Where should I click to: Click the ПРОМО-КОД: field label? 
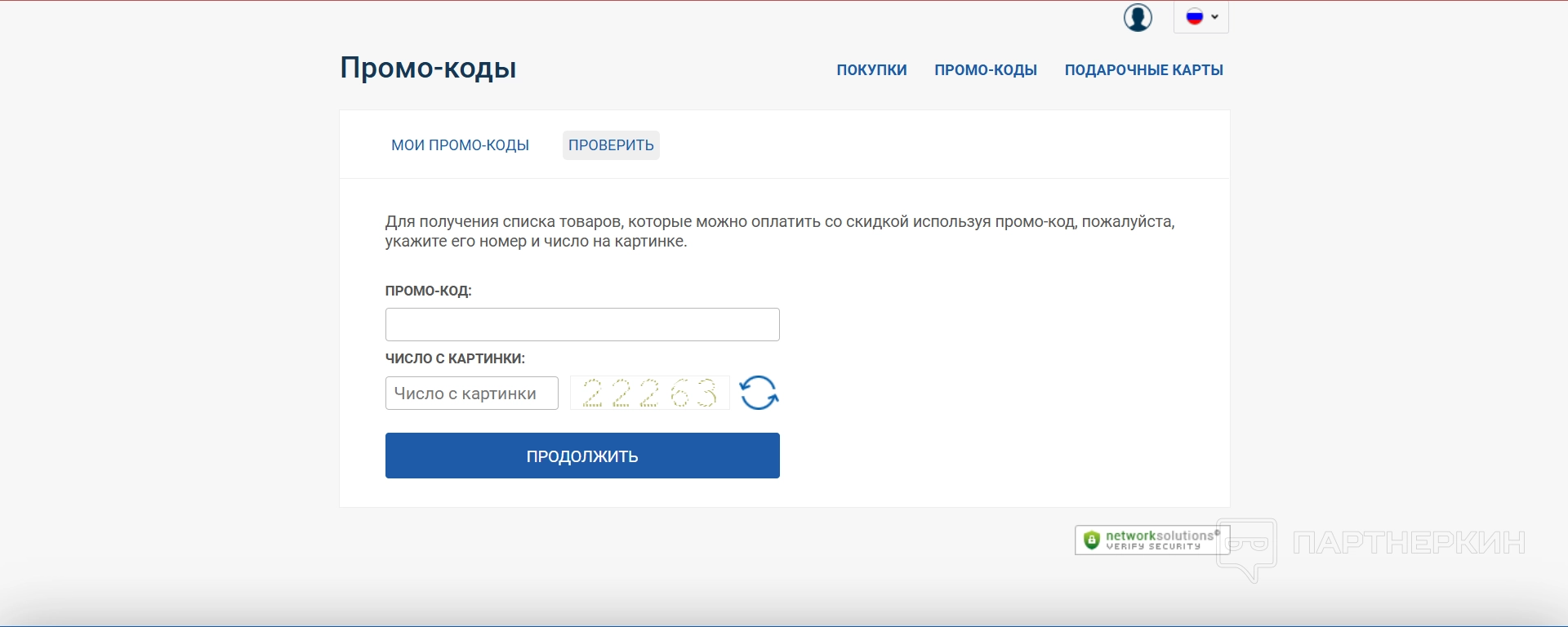tap(429, 291)
